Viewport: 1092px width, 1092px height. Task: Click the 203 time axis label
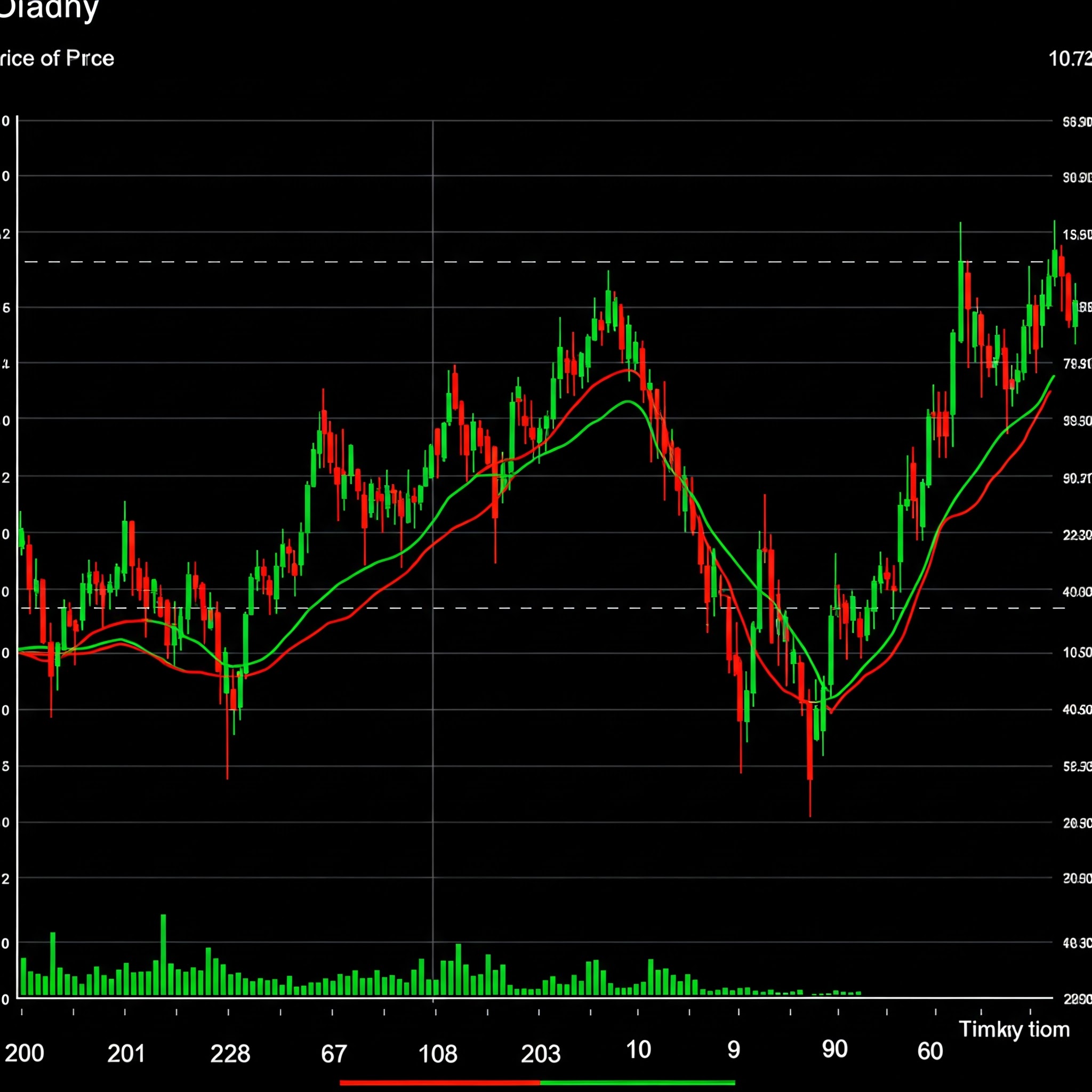click(x=540, y=1054)
